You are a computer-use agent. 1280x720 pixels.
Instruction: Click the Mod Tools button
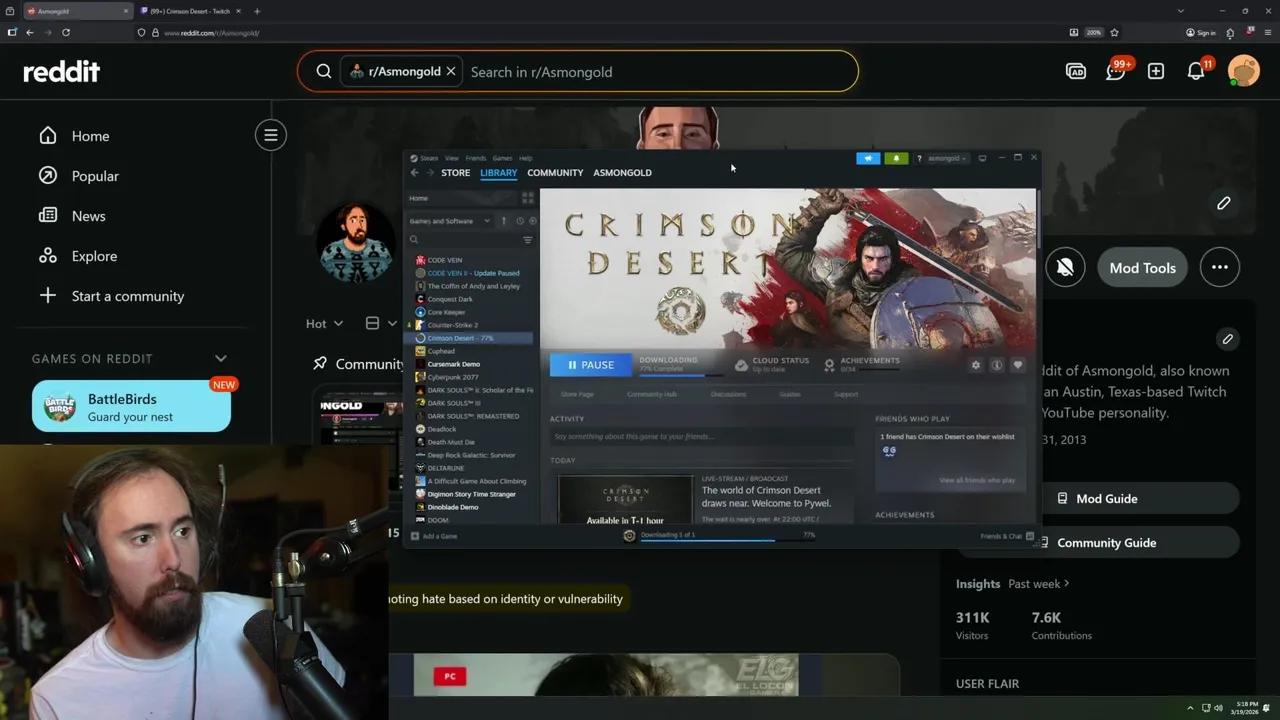point(1142,267)
